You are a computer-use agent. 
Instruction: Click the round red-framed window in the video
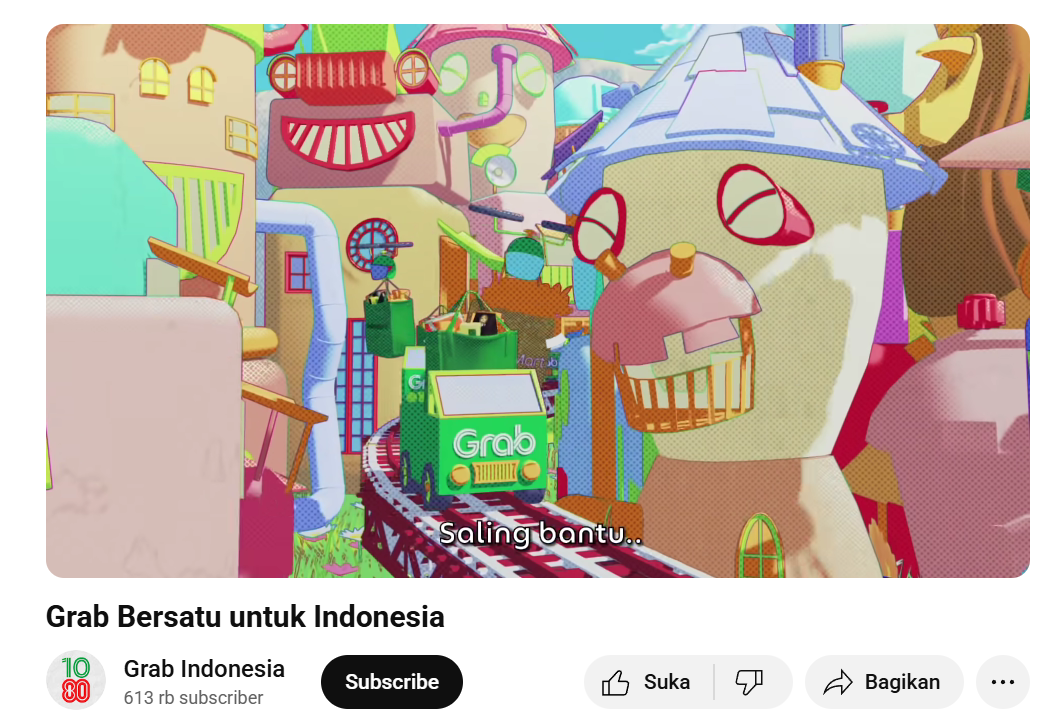tap(372, 244)
